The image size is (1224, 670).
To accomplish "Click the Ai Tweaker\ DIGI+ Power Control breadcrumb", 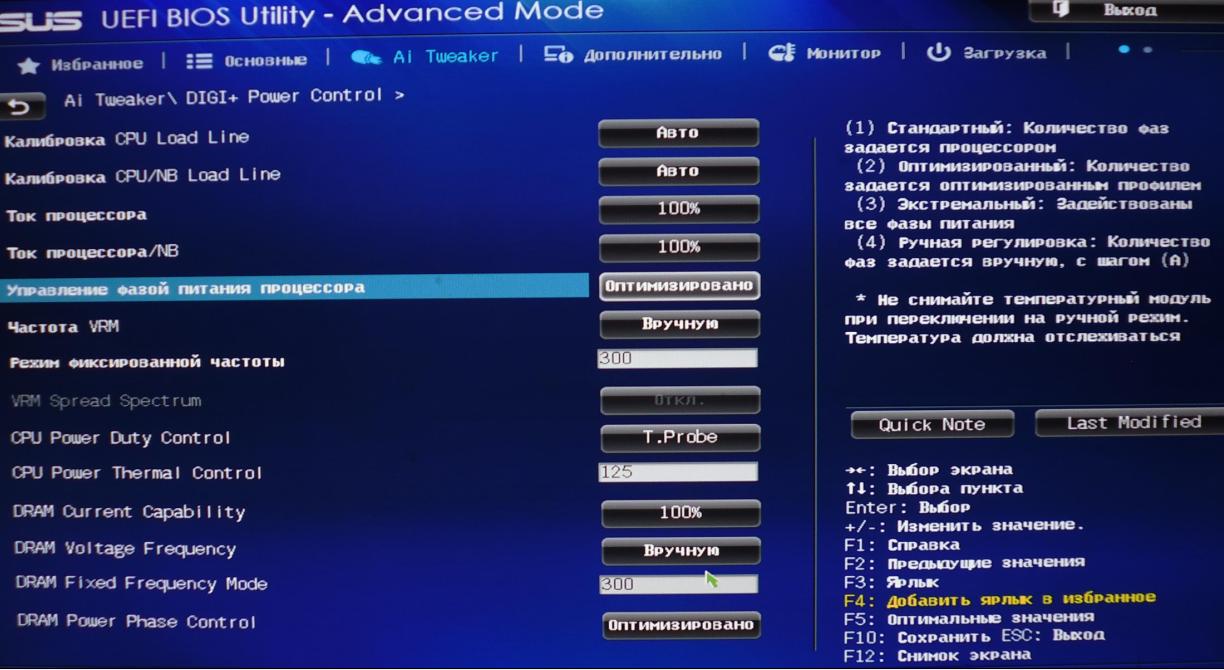I will pyautogui.click(x=234, y=96).
